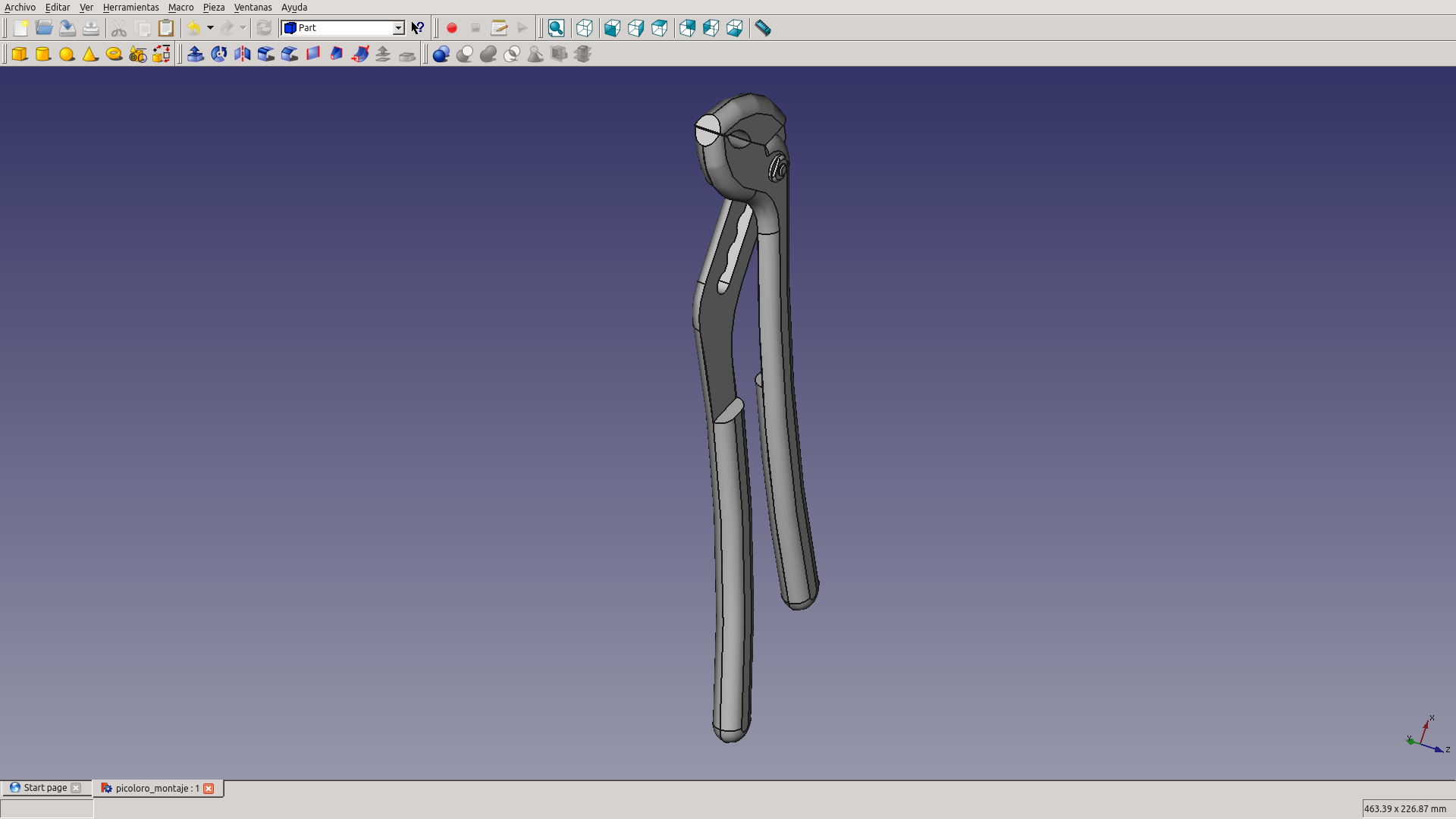Set the Left view

734,28
